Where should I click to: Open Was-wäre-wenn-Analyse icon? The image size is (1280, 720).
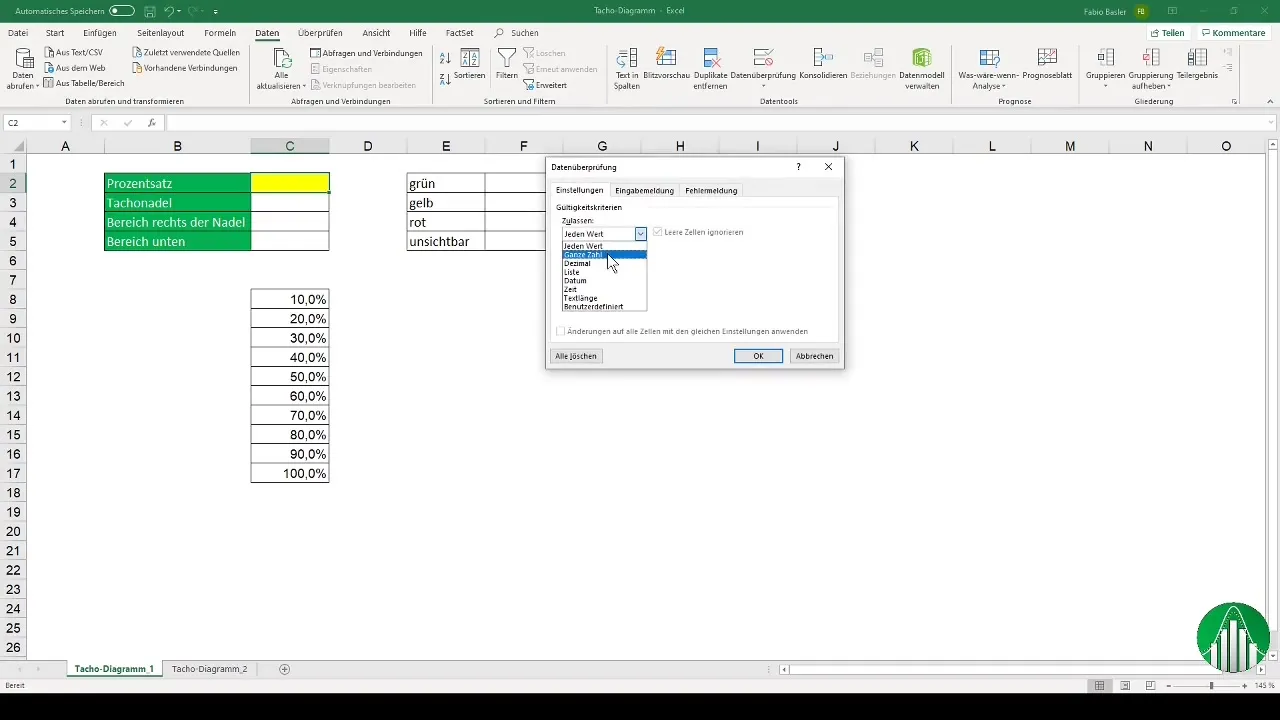pos(989,57)
